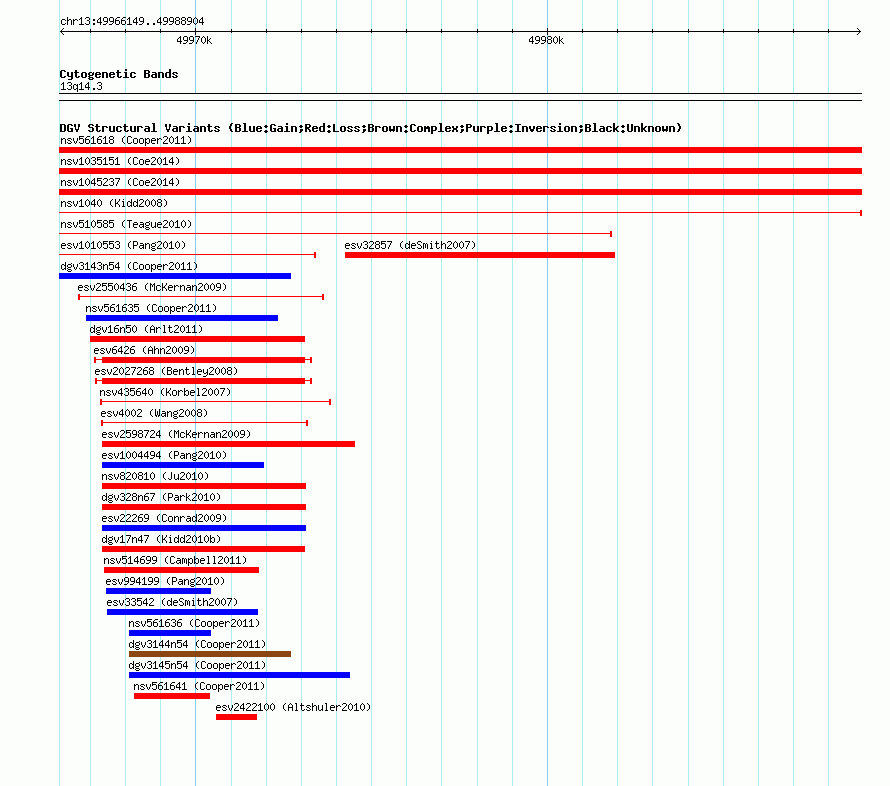Select the blue dgv3143n54 gain bar

click(x=175, y=276)
